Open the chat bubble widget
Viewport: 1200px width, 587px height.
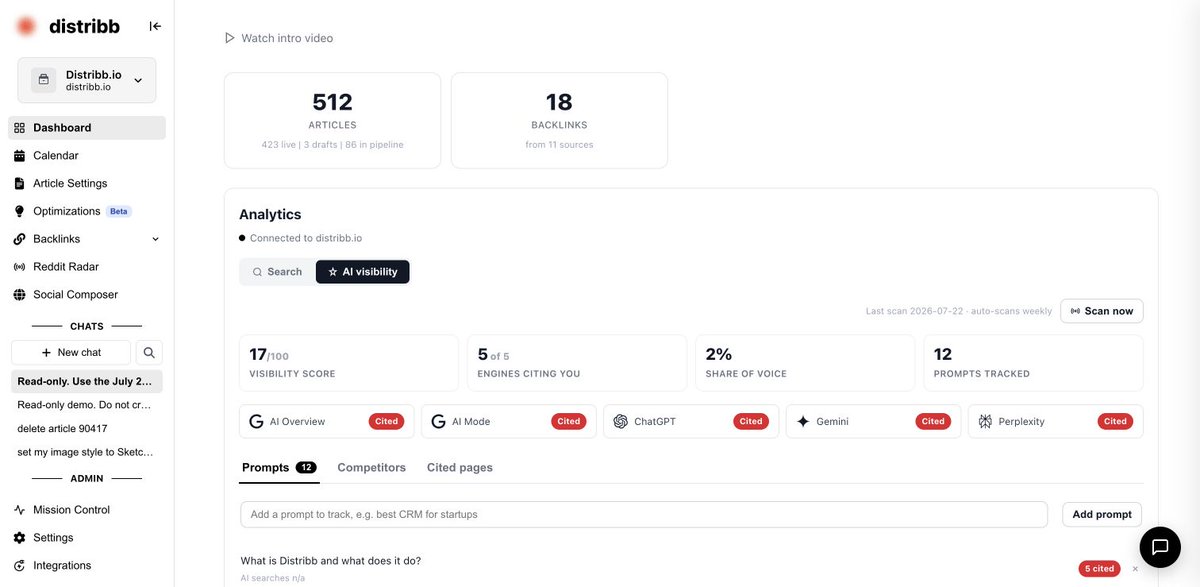point(1160,547)
